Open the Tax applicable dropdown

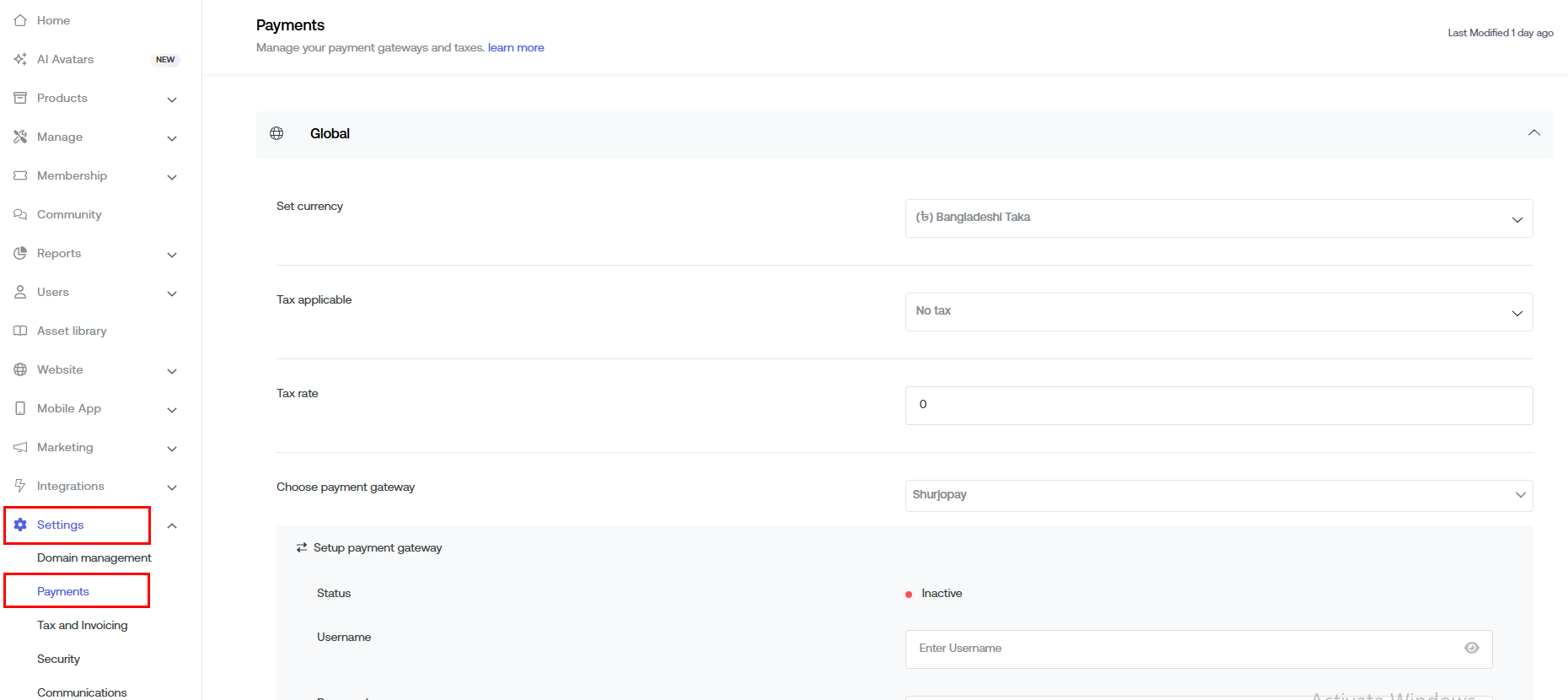pyautogui.click(x=1218, y=312)
